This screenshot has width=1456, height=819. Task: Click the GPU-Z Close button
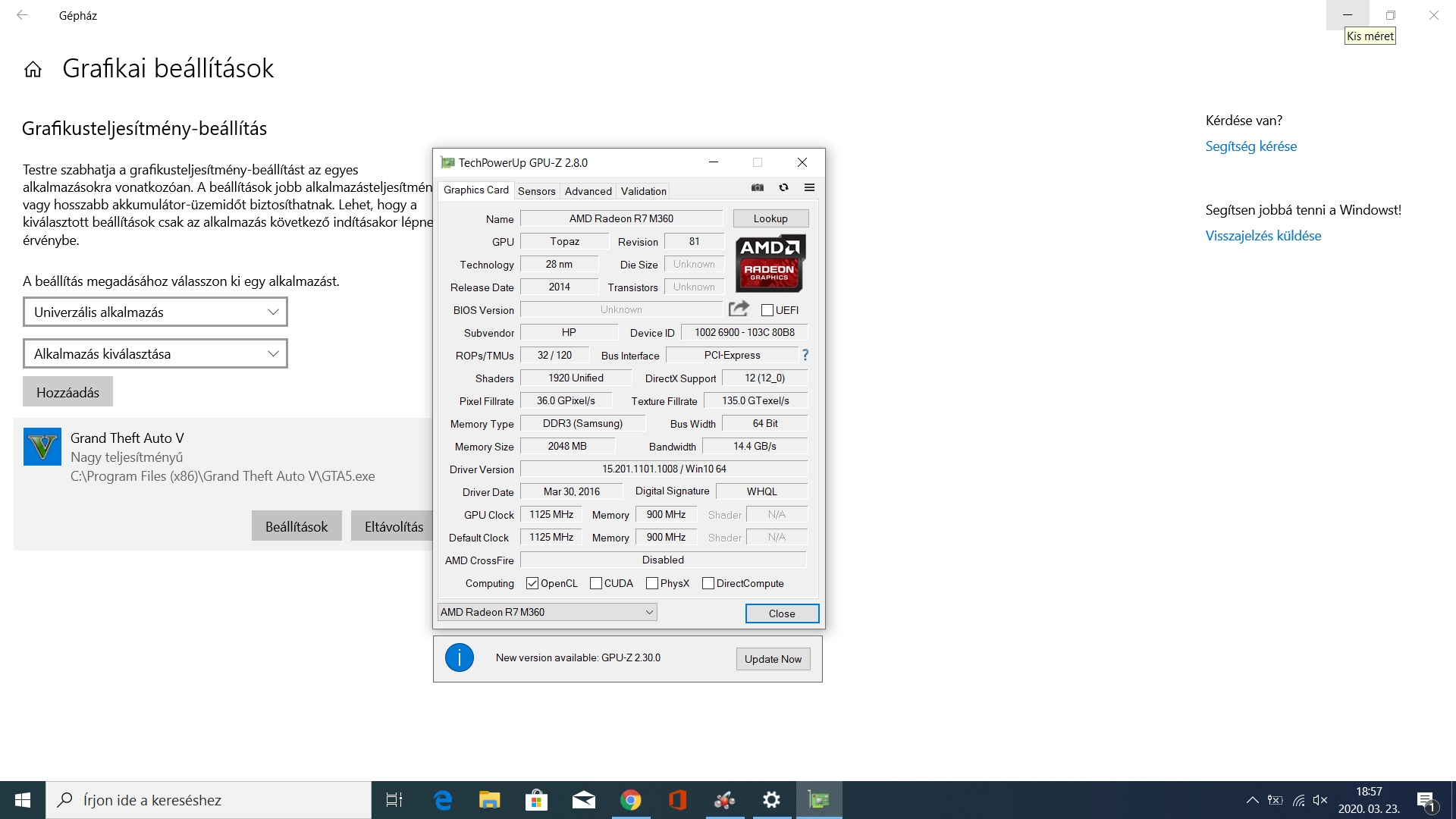pyautogui.click(x=782, y=613)
